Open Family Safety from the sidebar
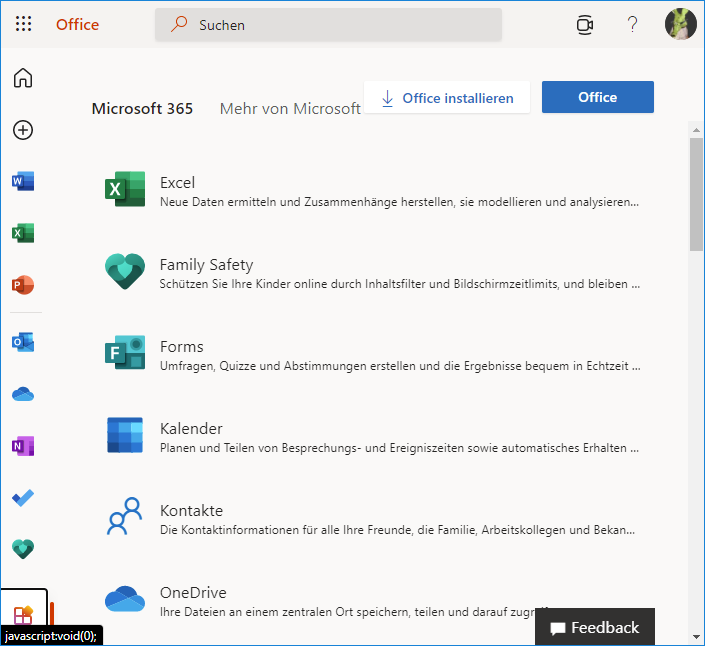705x646 pixels. pos(23,549)
